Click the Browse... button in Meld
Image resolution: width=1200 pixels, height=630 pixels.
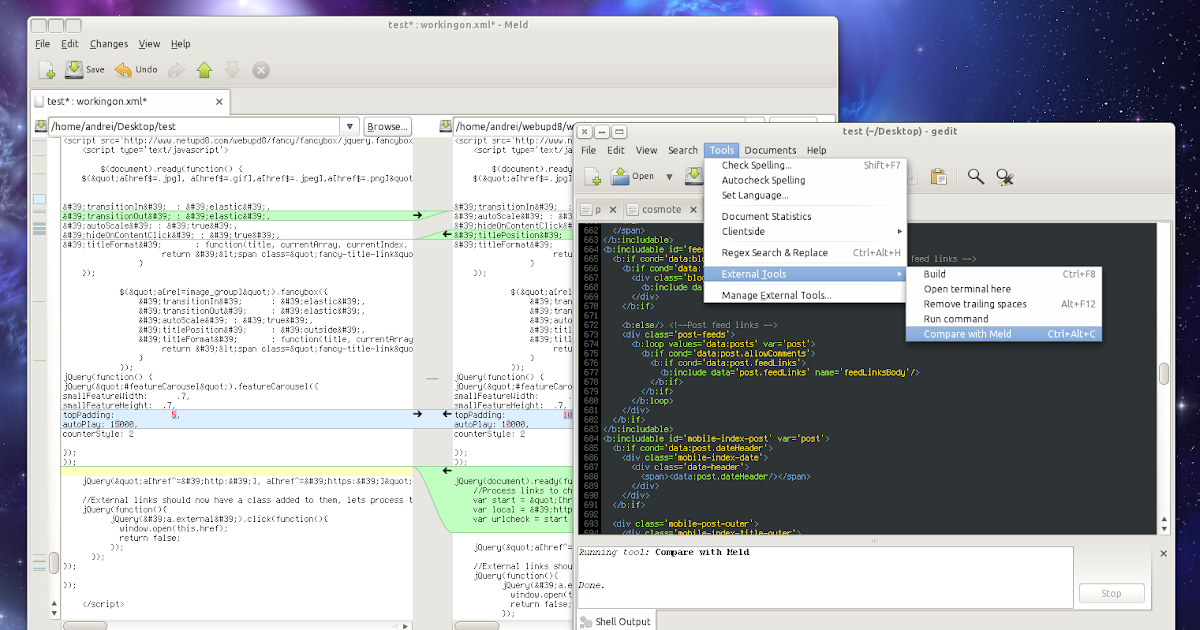pos(388,126)
